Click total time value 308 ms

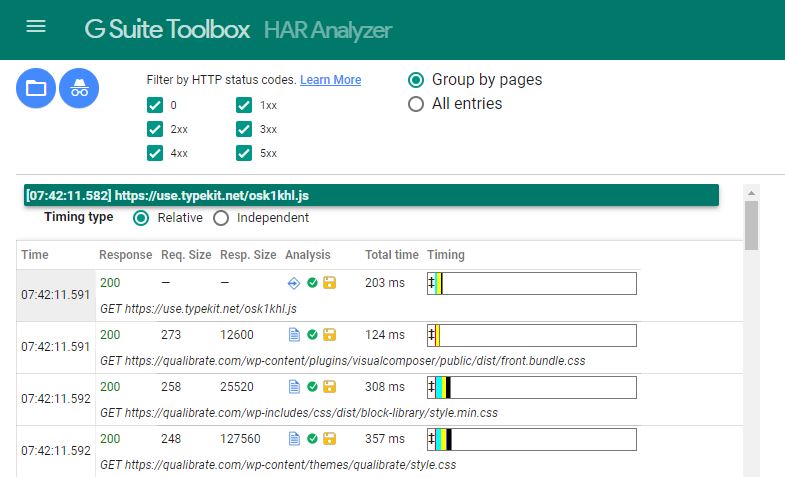point(385,387)
